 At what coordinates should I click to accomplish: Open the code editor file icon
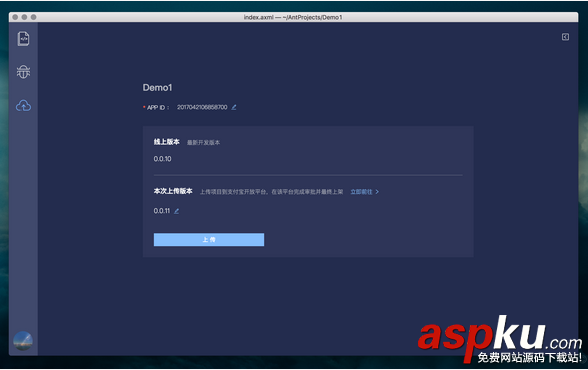click(x=23, y=39)
